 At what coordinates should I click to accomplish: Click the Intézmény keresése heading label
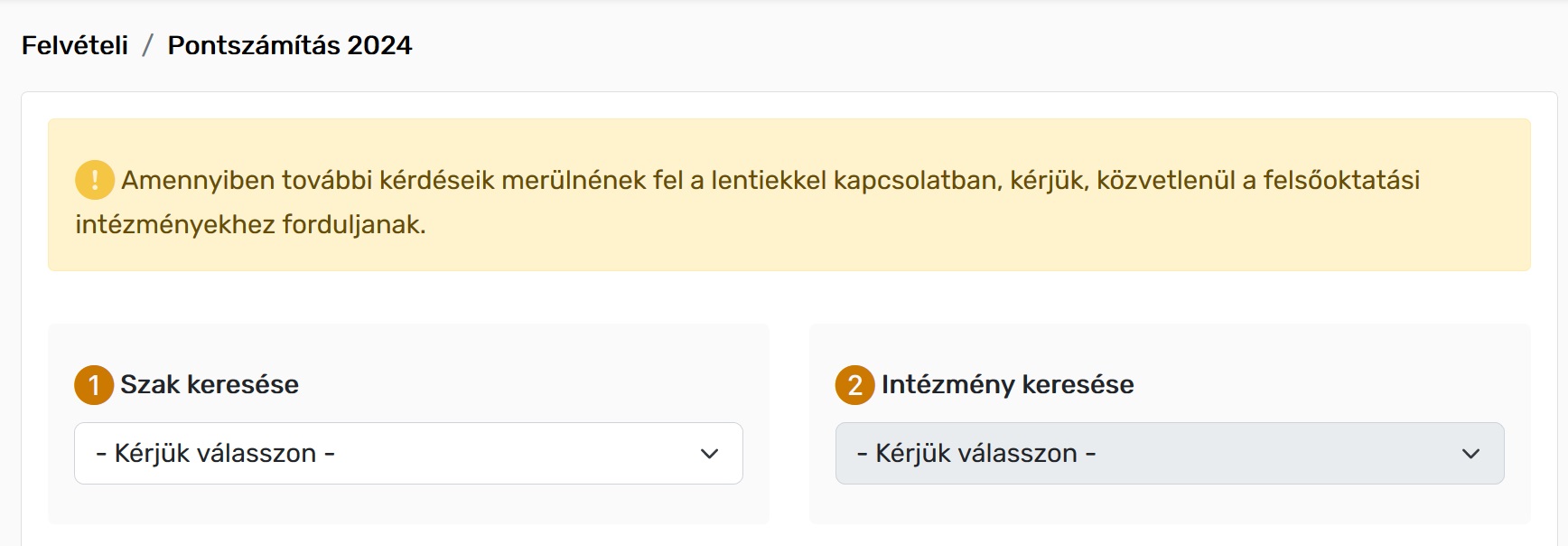1008,384
